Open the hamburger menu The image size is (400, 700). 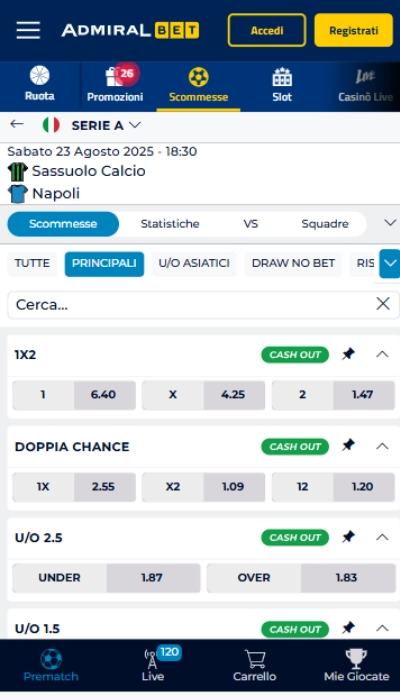point(28,30)
